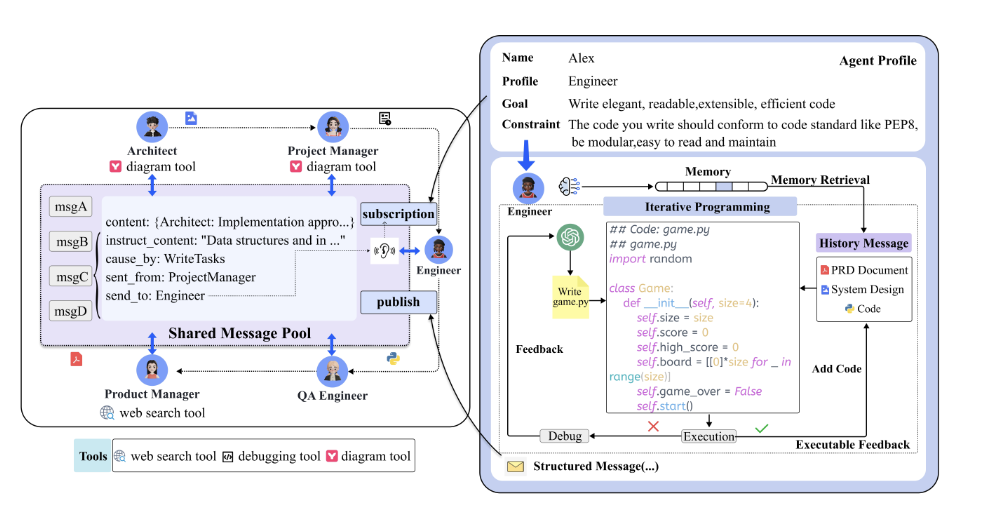
Task: Click the Architect avatar icon
Action: click(152, 127)
